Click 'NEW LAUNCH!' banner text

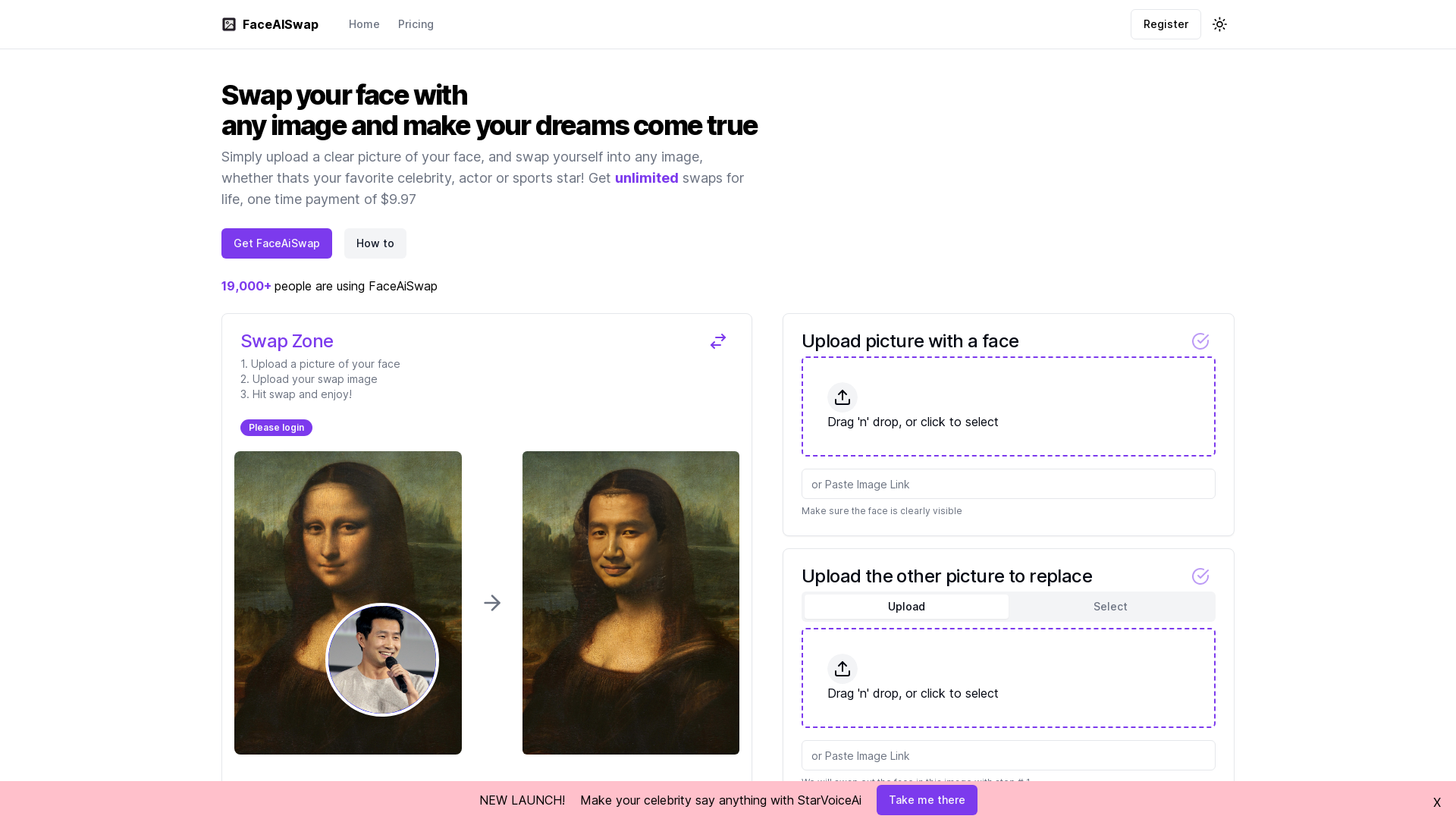click(x=522, y=800)
